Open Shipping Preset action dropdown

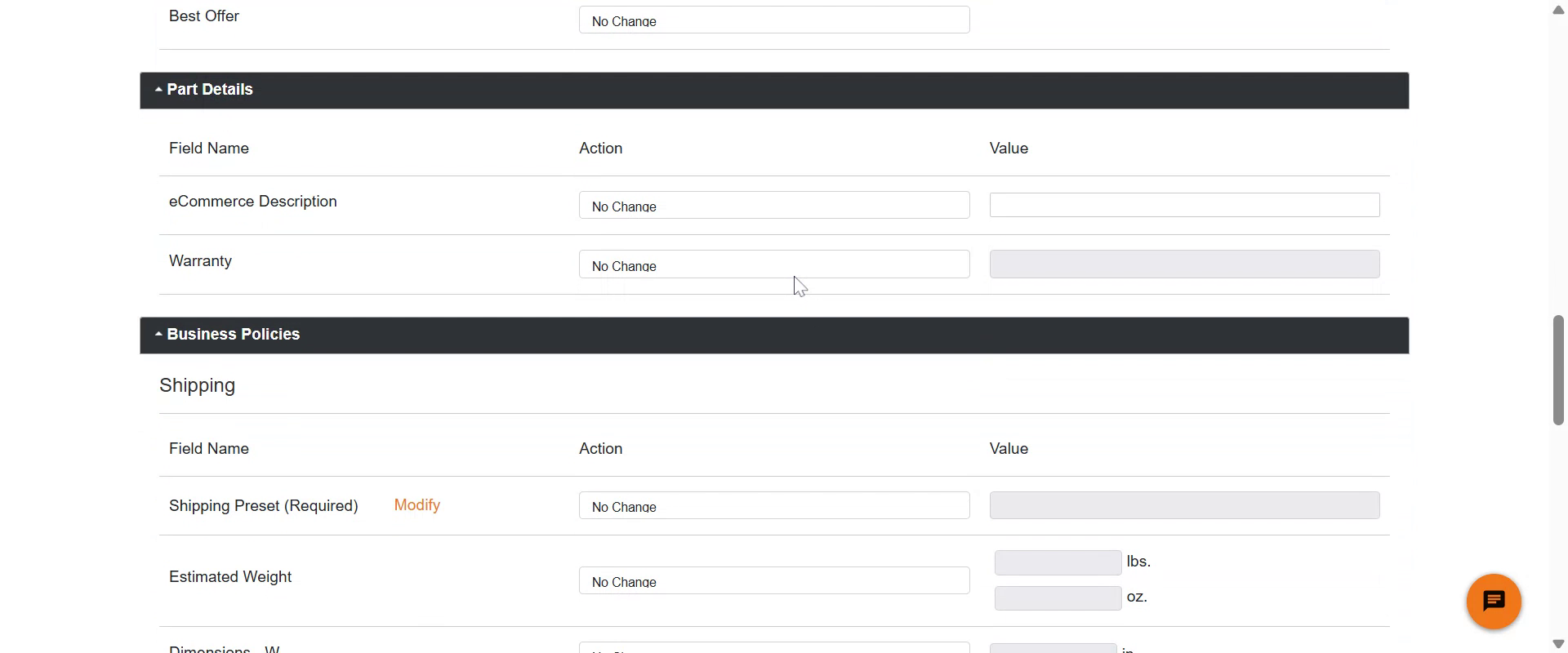[774, 505]
